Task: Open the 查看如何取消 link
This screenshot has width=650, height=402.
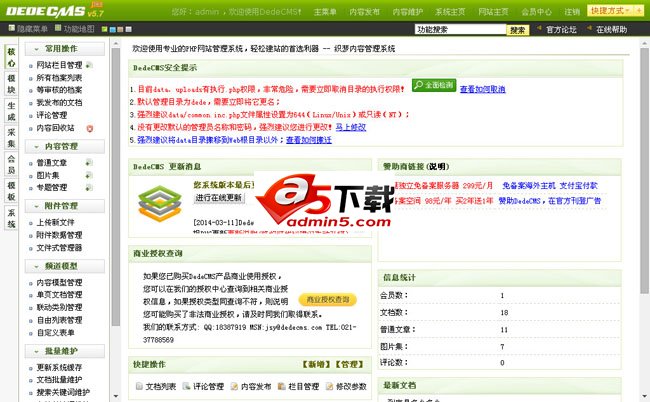Action: pyautogui.click(x=483, y=89)
